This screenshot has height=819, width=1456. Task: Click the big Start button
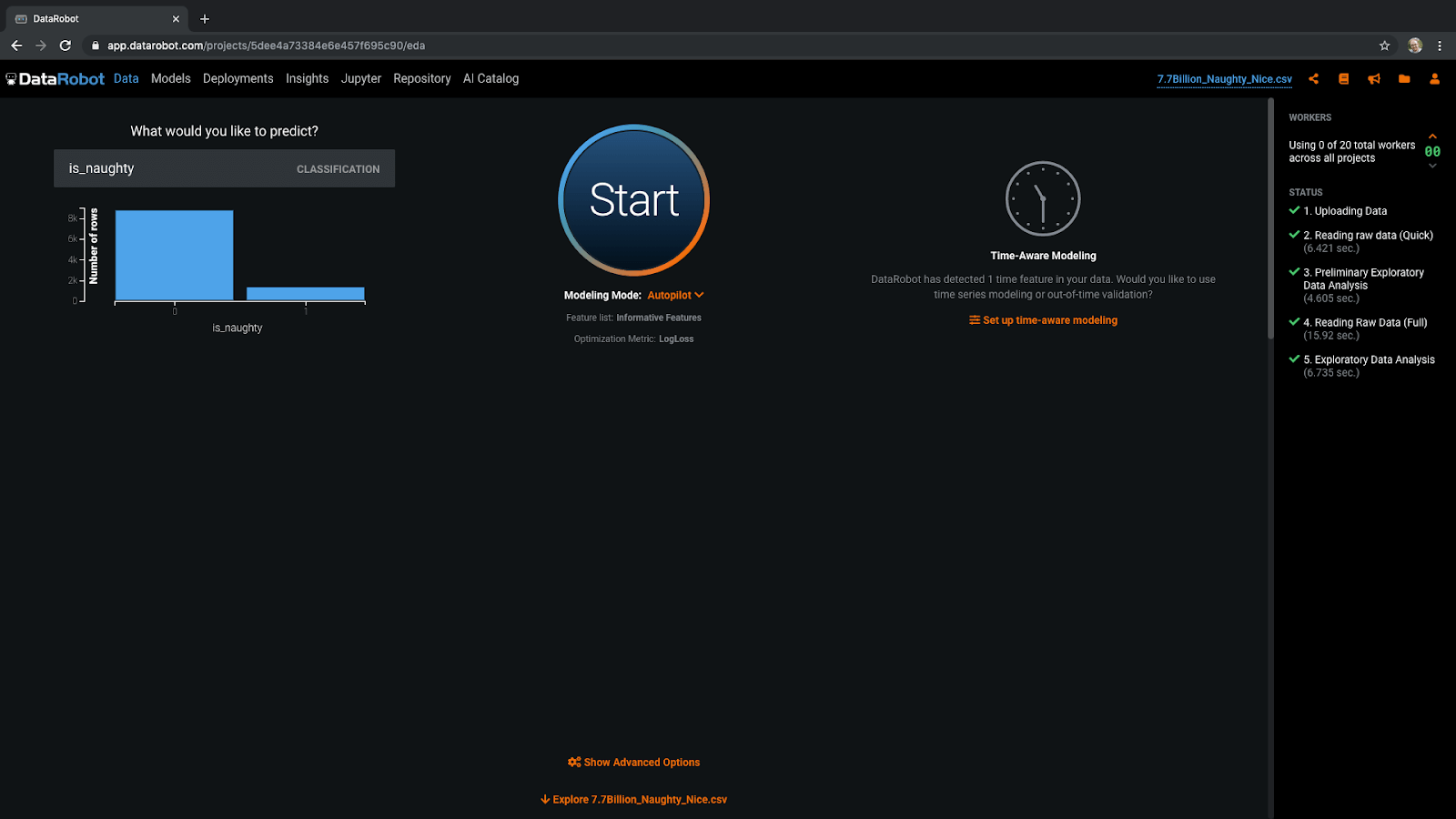[633, 200]
